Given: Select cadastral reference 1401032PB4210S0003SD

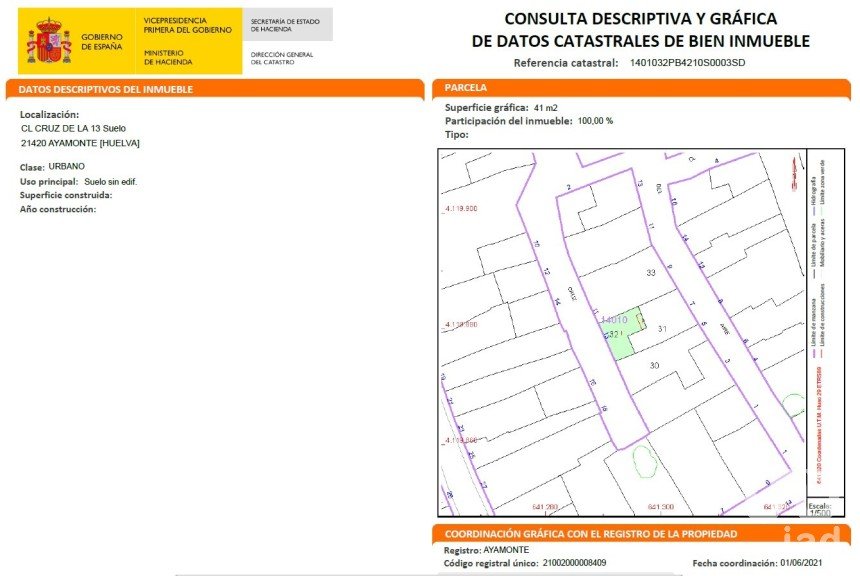Looking at the screenshot, I should [x=687, y=63].
